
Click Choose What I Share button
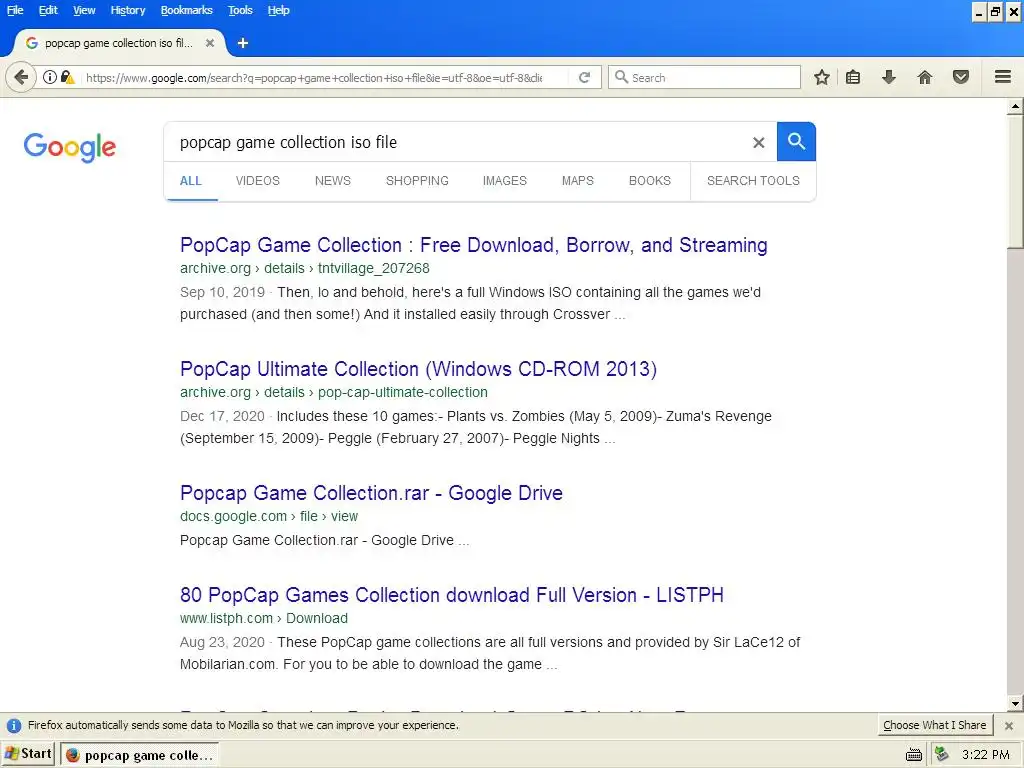click(x=935, y=726)
